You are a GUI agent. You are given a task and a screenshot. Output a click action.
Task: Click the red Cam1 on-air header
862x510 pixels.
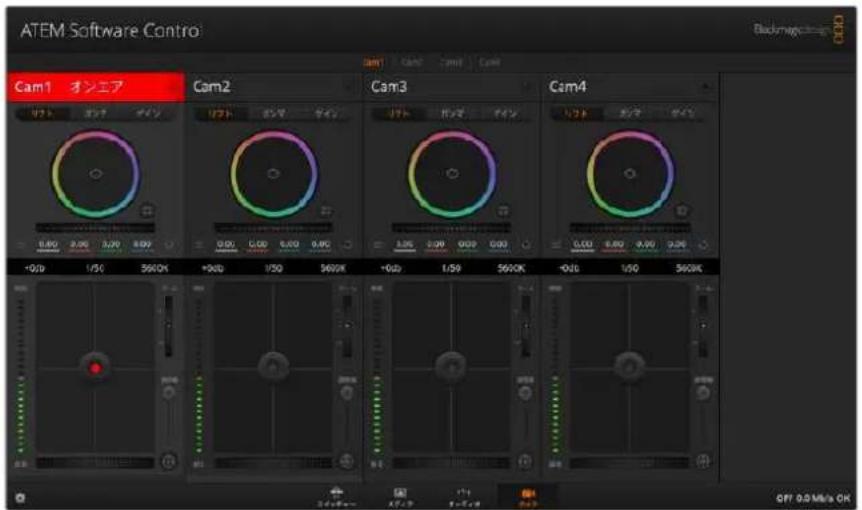tap(96, 87)
